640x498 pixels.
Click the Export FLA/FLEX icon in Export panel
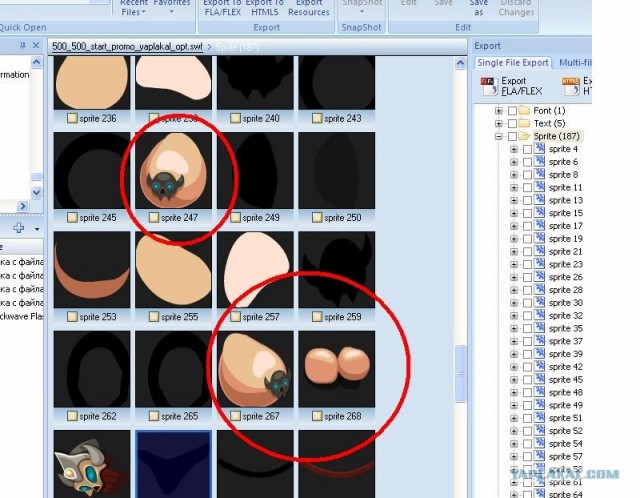click(x=489, y=86)
